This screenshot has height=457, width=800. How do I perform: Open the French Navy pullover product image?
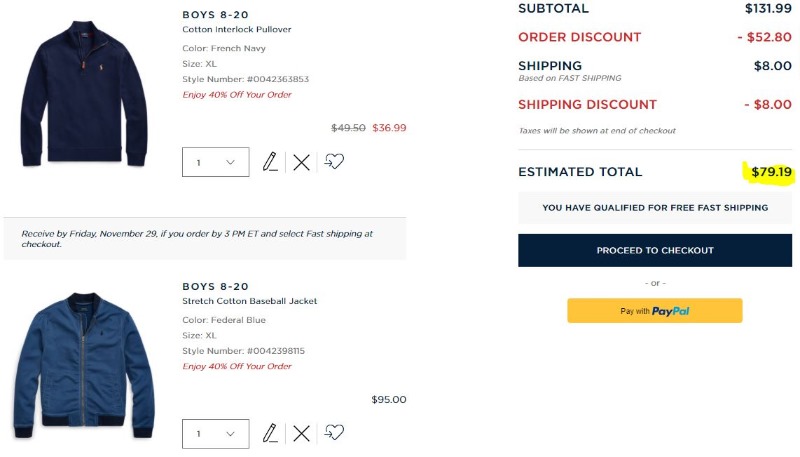coord(84,94)
